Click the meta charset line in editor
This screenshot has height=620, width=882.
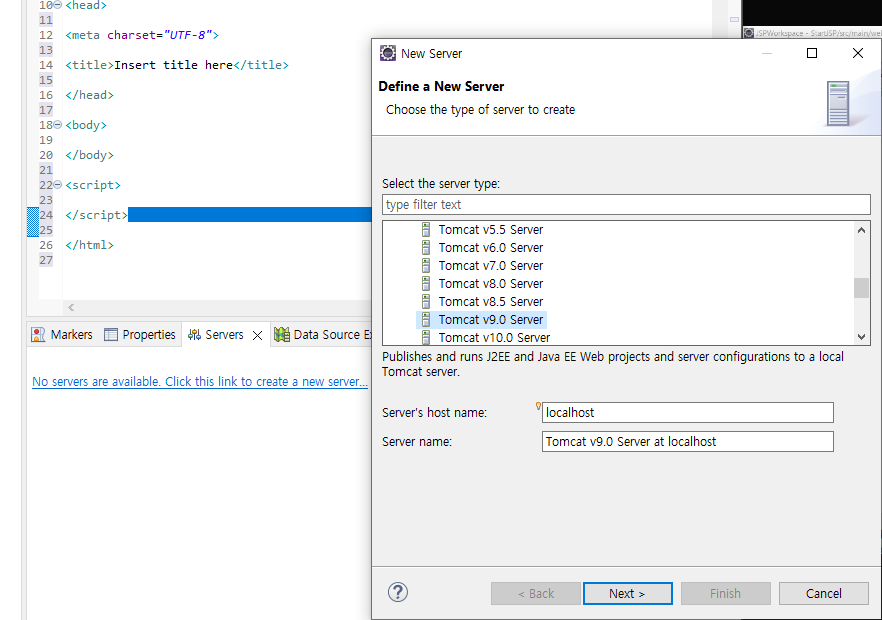pos(142,35)
